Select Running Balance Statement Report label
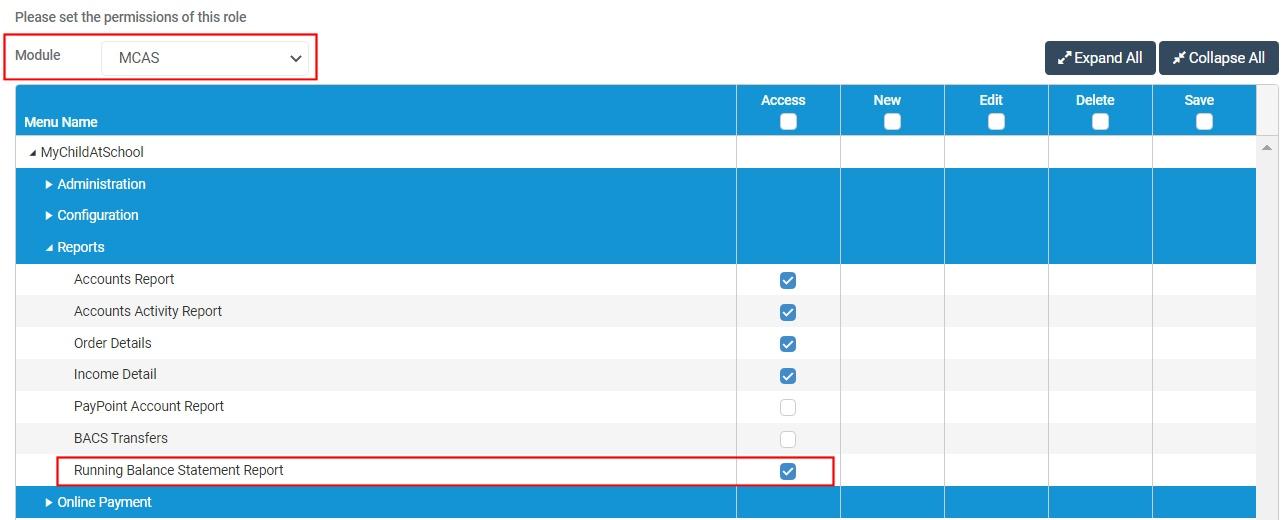The width and height of the screenshot is (1284, 520). pyautogui.click(x=179, y=470)
